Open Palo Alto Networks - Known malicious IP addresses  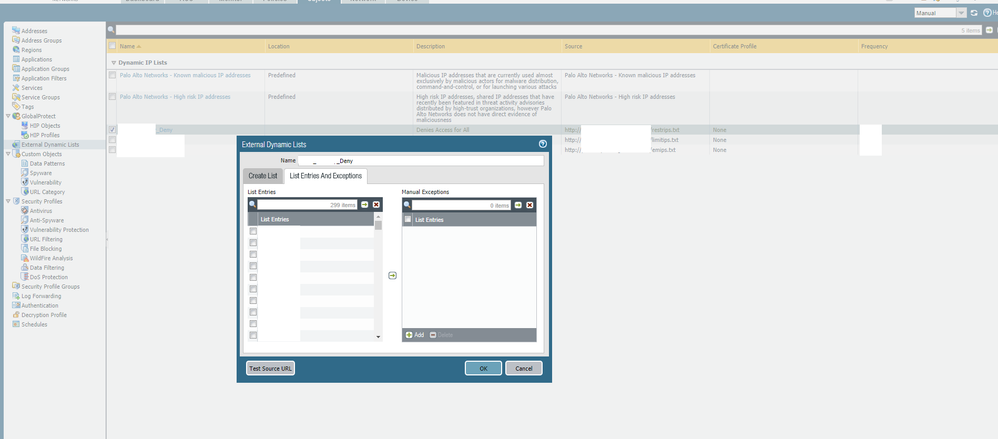tap(185, 75)
